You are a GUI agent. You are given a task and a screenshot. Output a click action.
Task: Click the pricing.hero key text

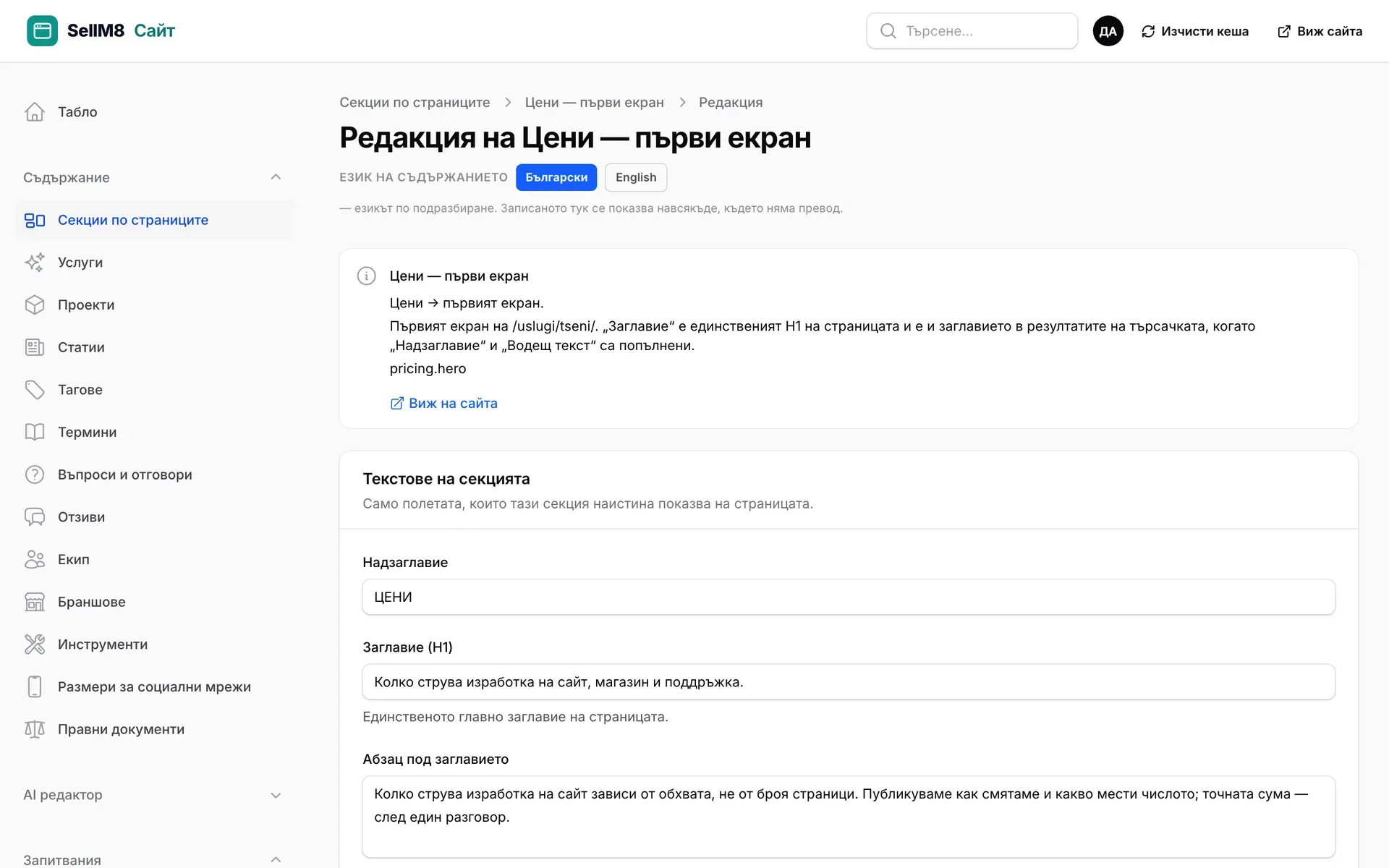pyautogui.click(x=428, y=369)
